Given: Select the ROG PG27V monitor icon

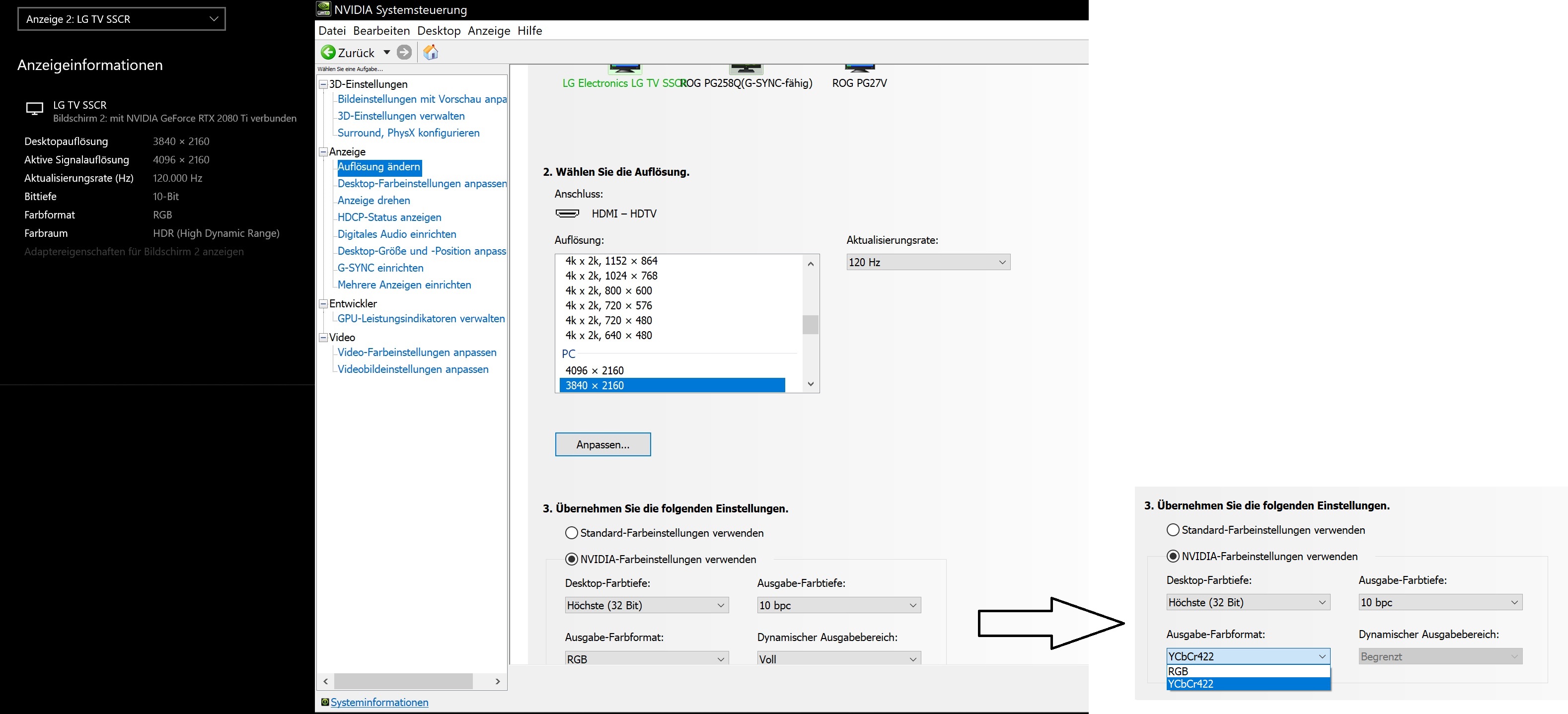Looking at the screenshot, I should (859, 68).
